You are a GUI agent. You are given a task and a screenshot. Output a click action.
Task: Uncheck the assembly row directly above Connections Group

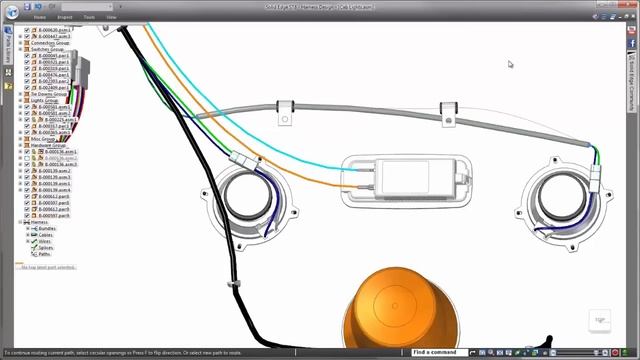27,36
